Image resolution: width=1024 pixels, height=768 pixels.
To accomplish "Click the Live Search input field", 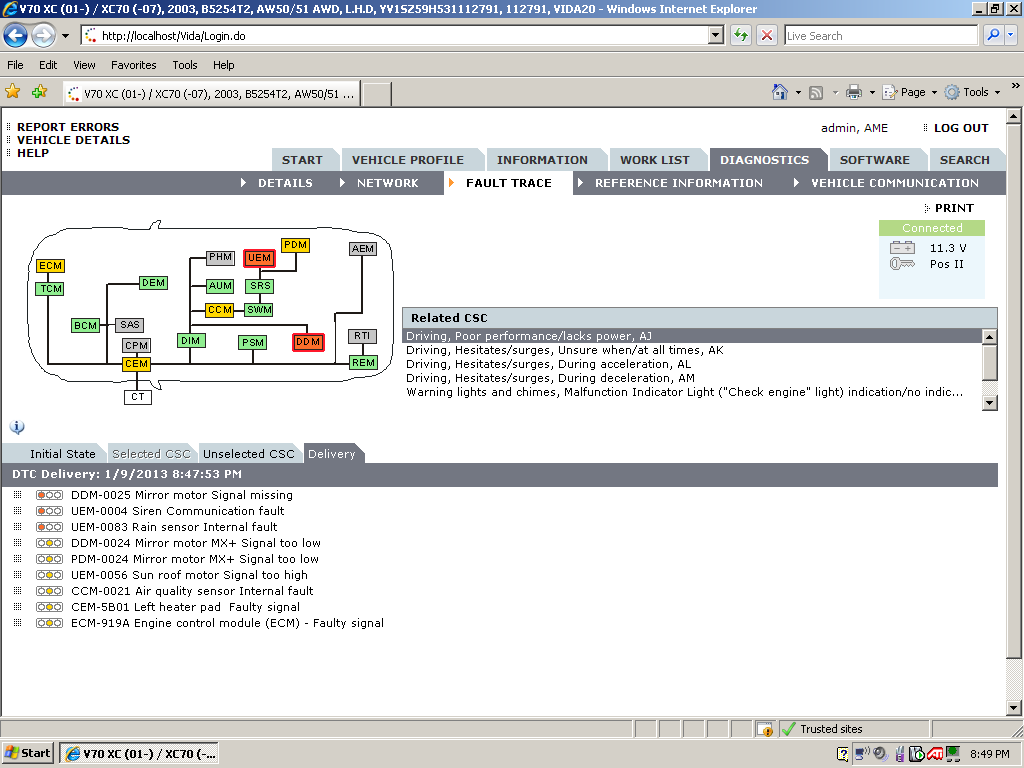I will [x=880, y=35].
